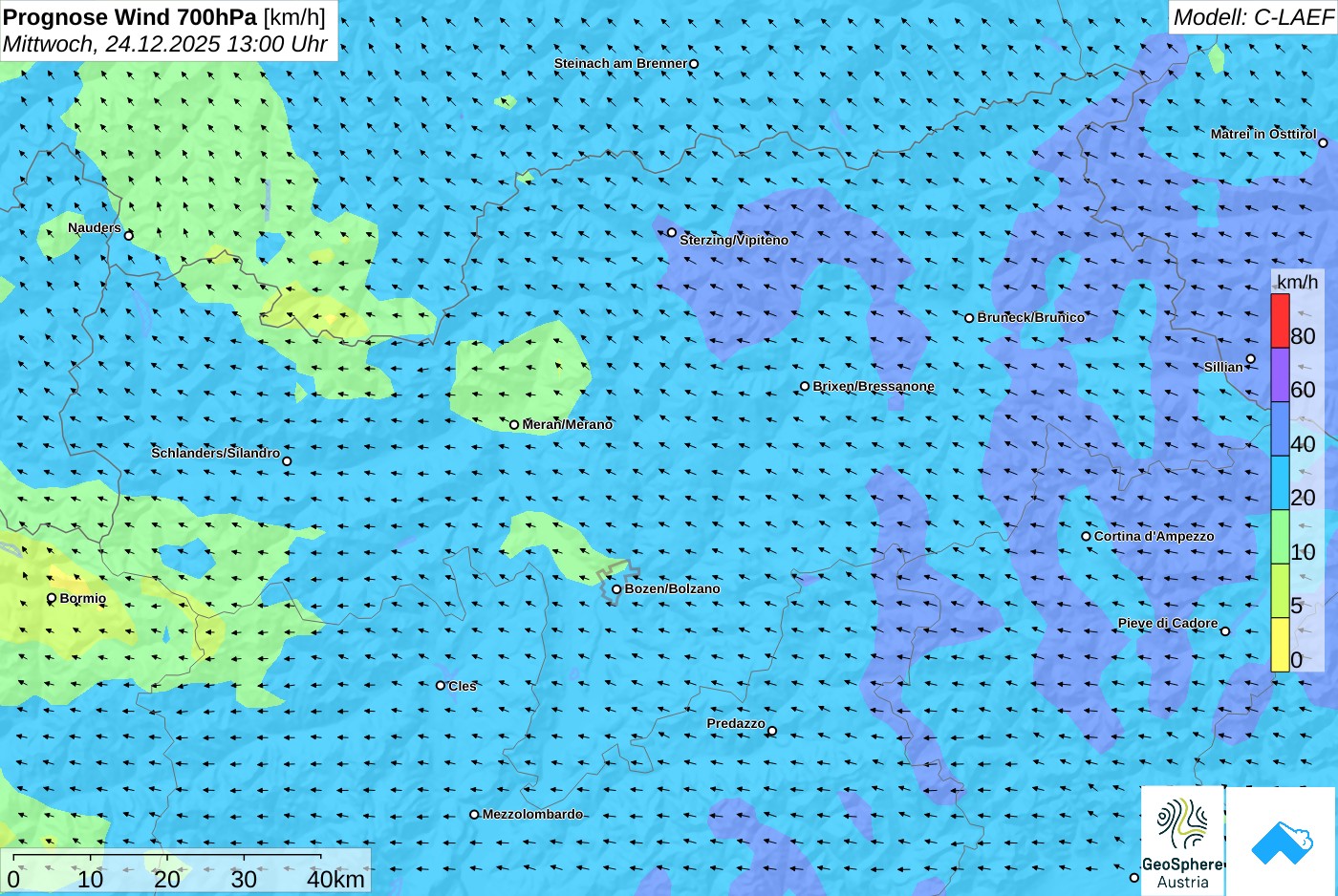Click the Bormio location label

point(83,598)
